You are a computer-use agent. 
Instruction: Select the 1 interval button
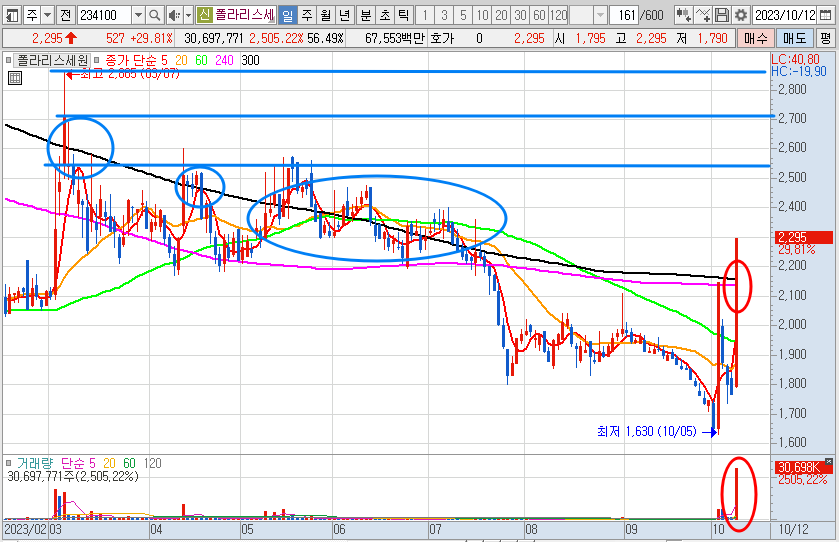point(425,15)
